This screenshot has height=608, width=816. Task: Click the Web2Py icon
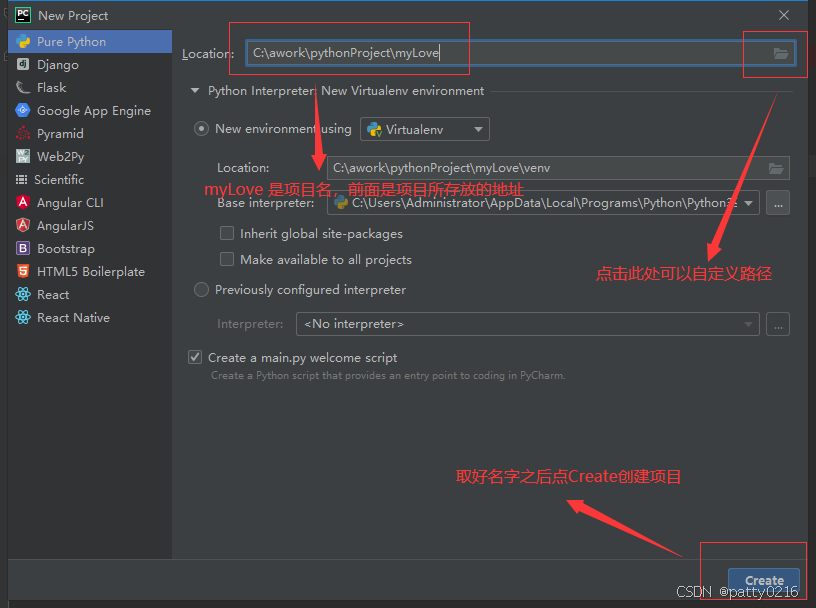[x=23, y=156]
